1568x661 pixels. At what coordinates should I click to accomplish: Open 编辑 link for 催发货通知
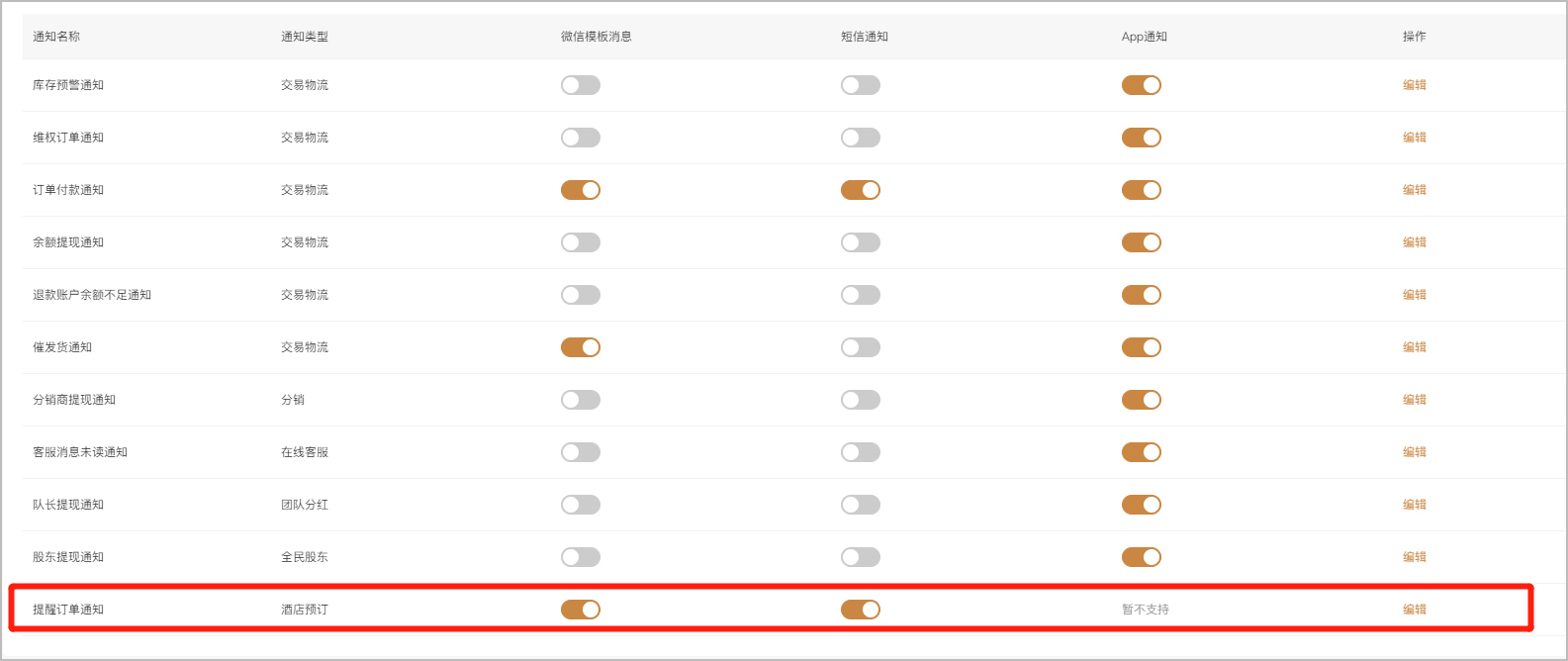(1415, 347)
